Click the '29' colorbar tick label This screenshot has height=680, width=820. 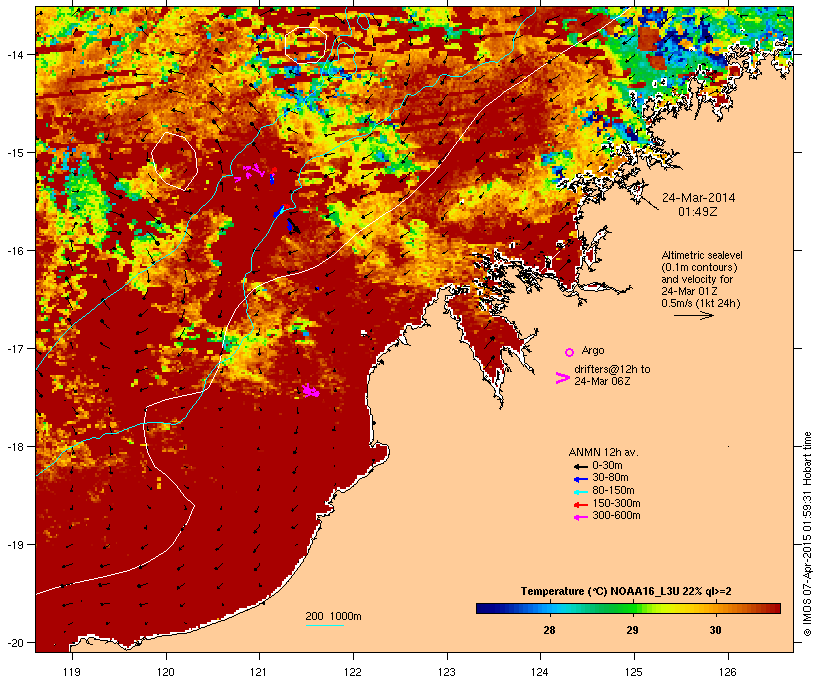click(x=632, y=630)
